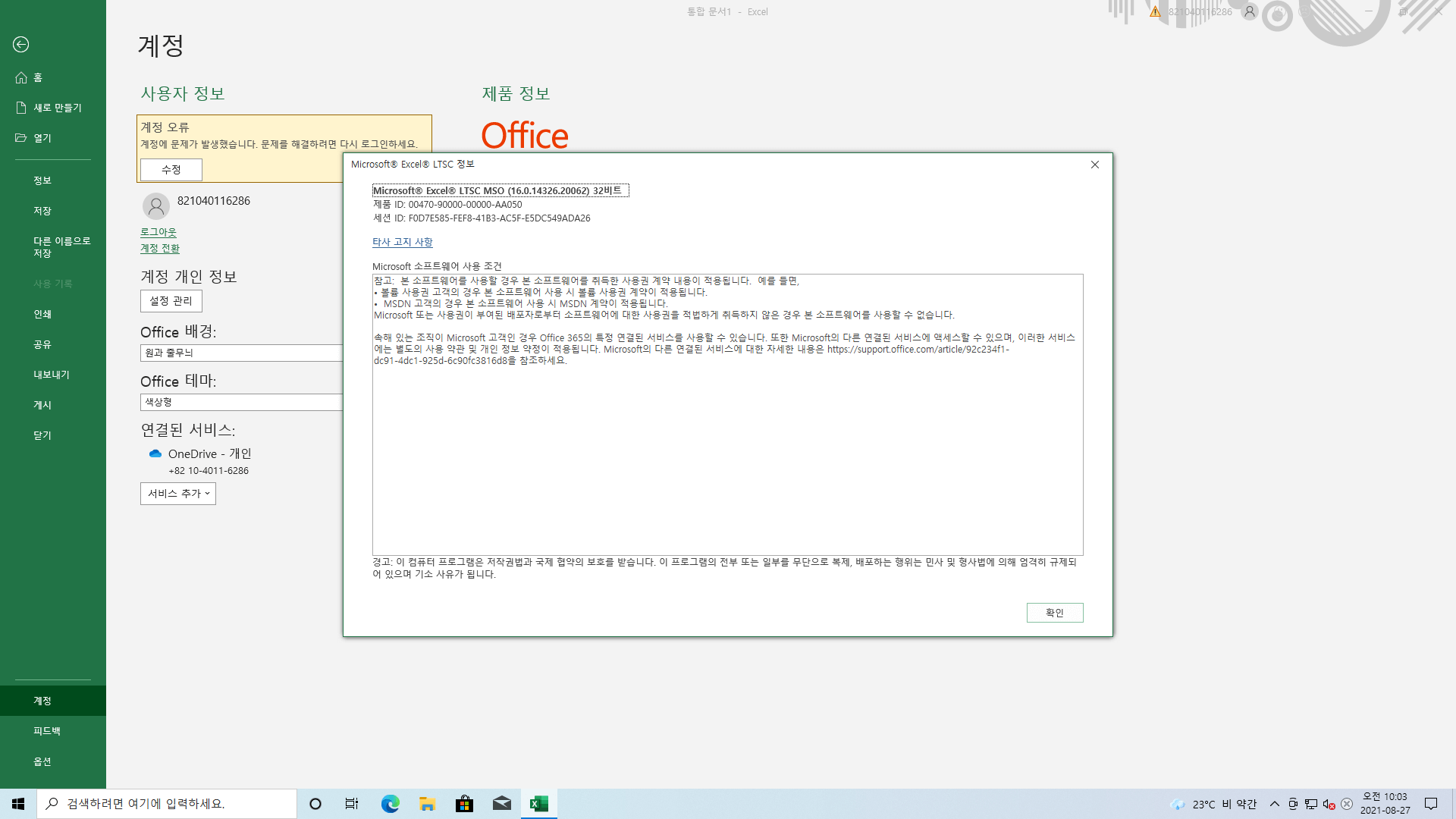Click the account warning icon in title bar
Viewport: 1456px width, 819px height.
tap(1155, 11)
